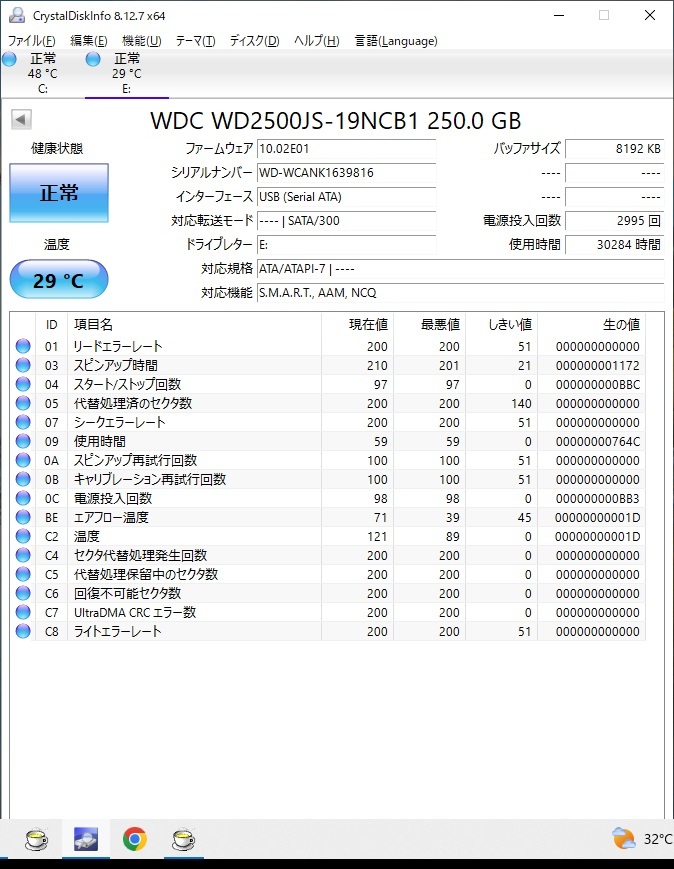Open the Java coffee cup icon right of Chrome
The width and height of the screenshot is (674, 869).
click(x=183, y=839)
